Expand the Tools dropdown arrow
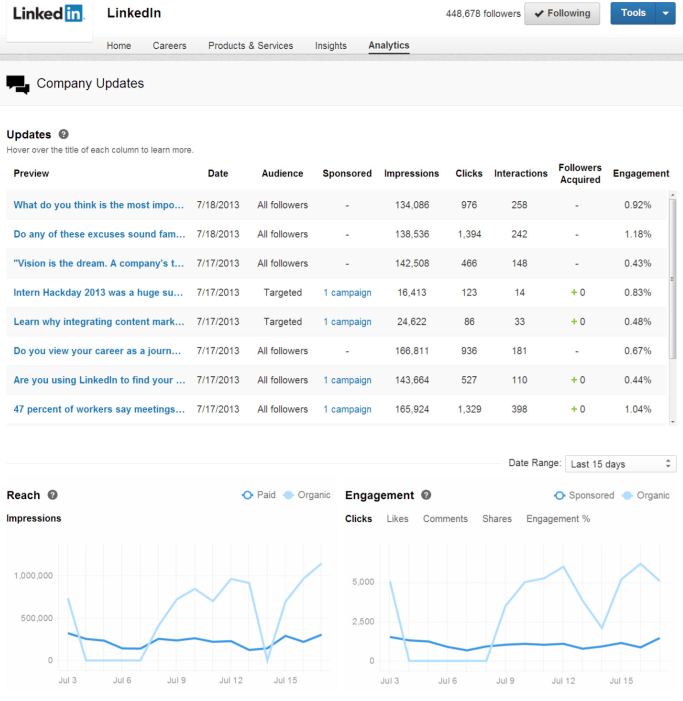 [x=666, y=13]
